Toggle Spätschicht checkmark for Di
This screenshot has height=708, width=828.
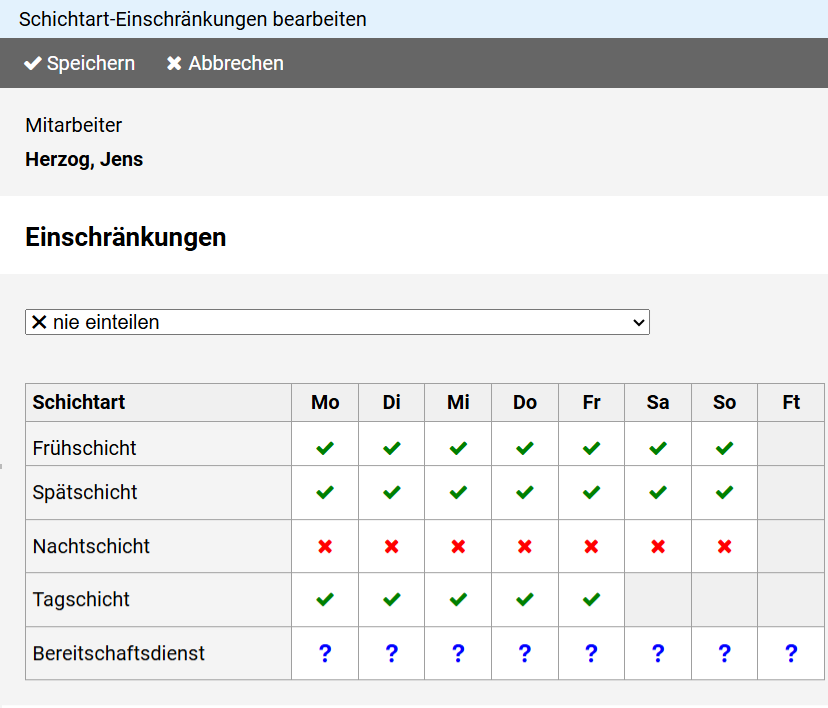pos(391,492)
